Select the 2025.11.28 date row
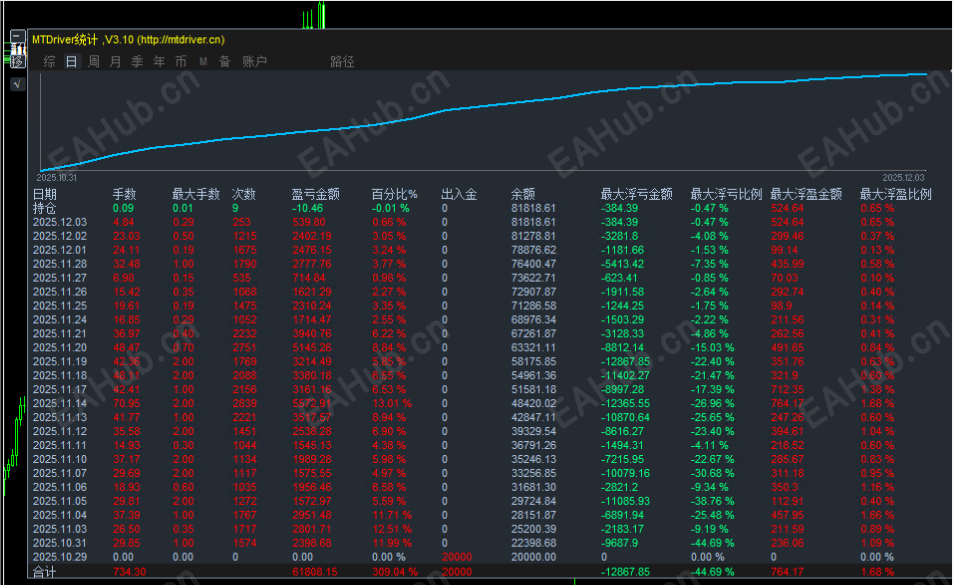Viewport: 954px width, 585px height. (60, 264)
